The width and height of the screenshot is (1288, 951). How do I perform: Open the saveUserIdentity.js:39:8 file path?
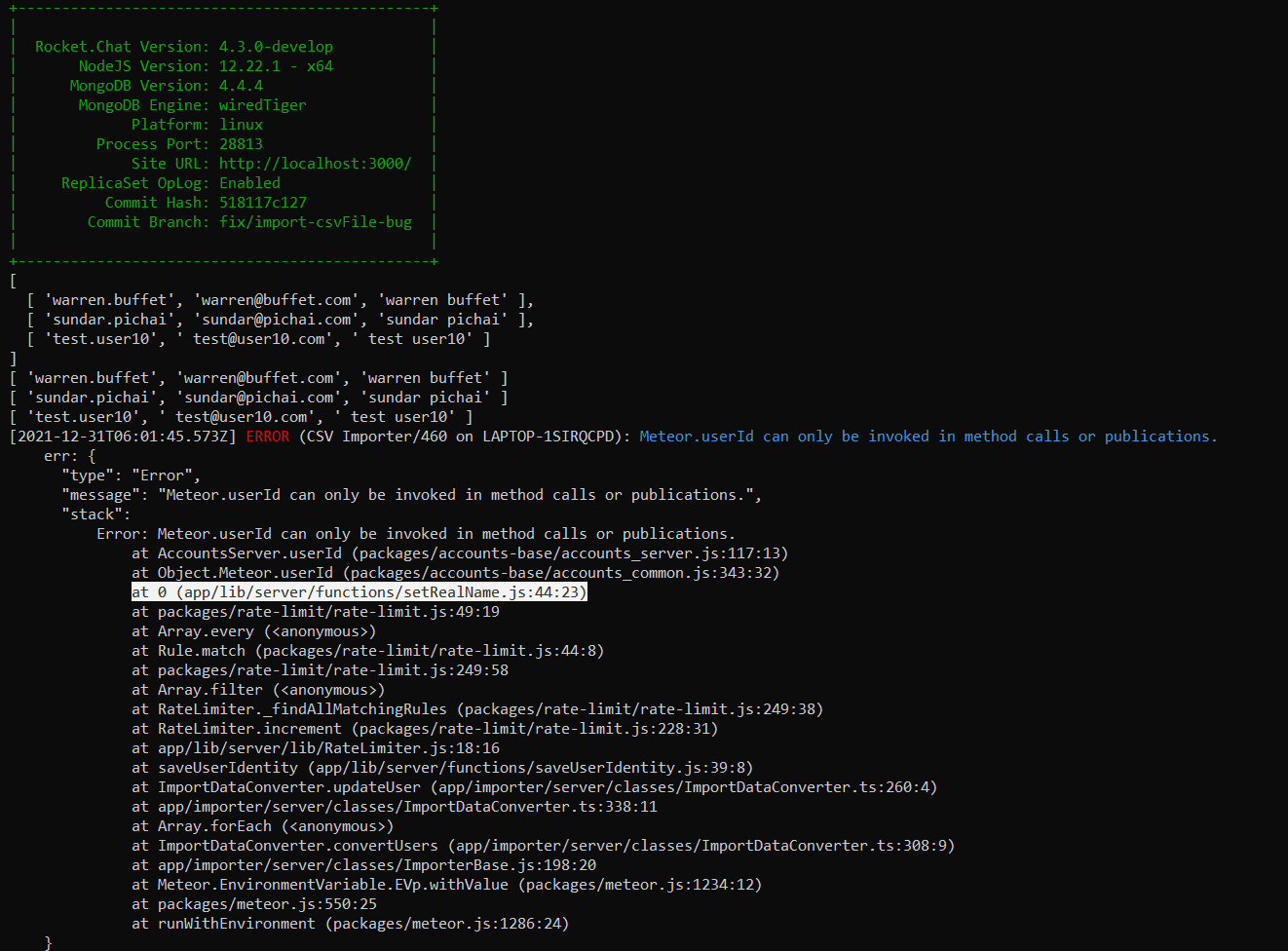(x=535, y=768)
